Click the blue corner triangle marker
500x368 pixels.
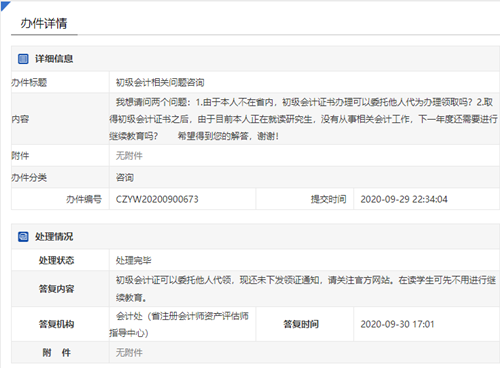pyautogui.click(x=5, y=5)
